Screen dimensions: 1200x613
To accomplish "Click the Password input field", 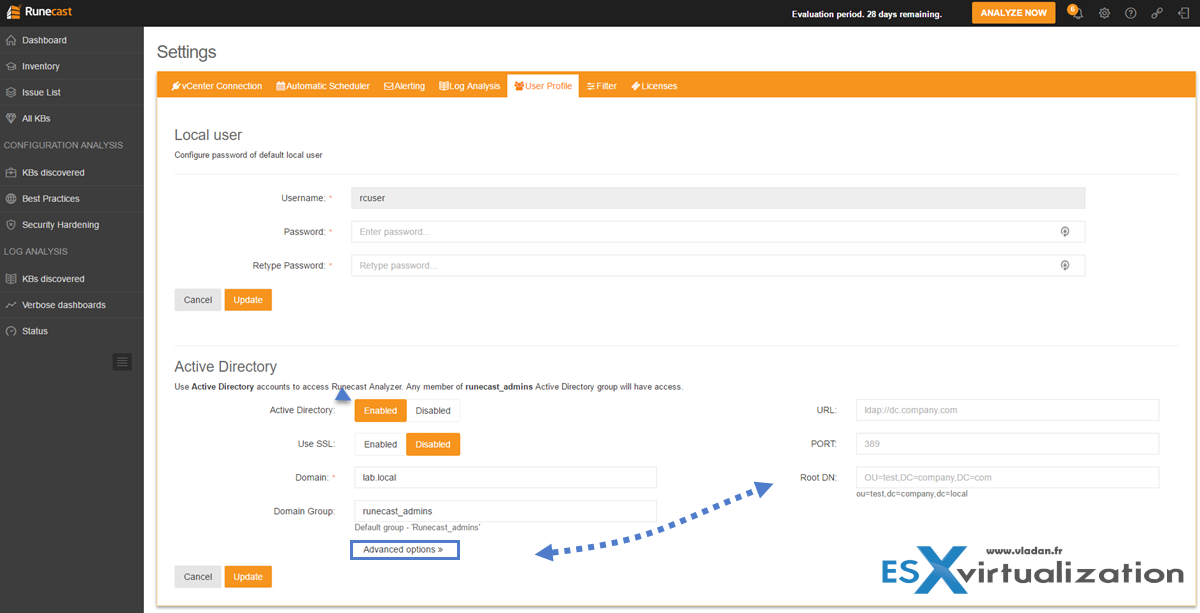I will tap(718, 232).
